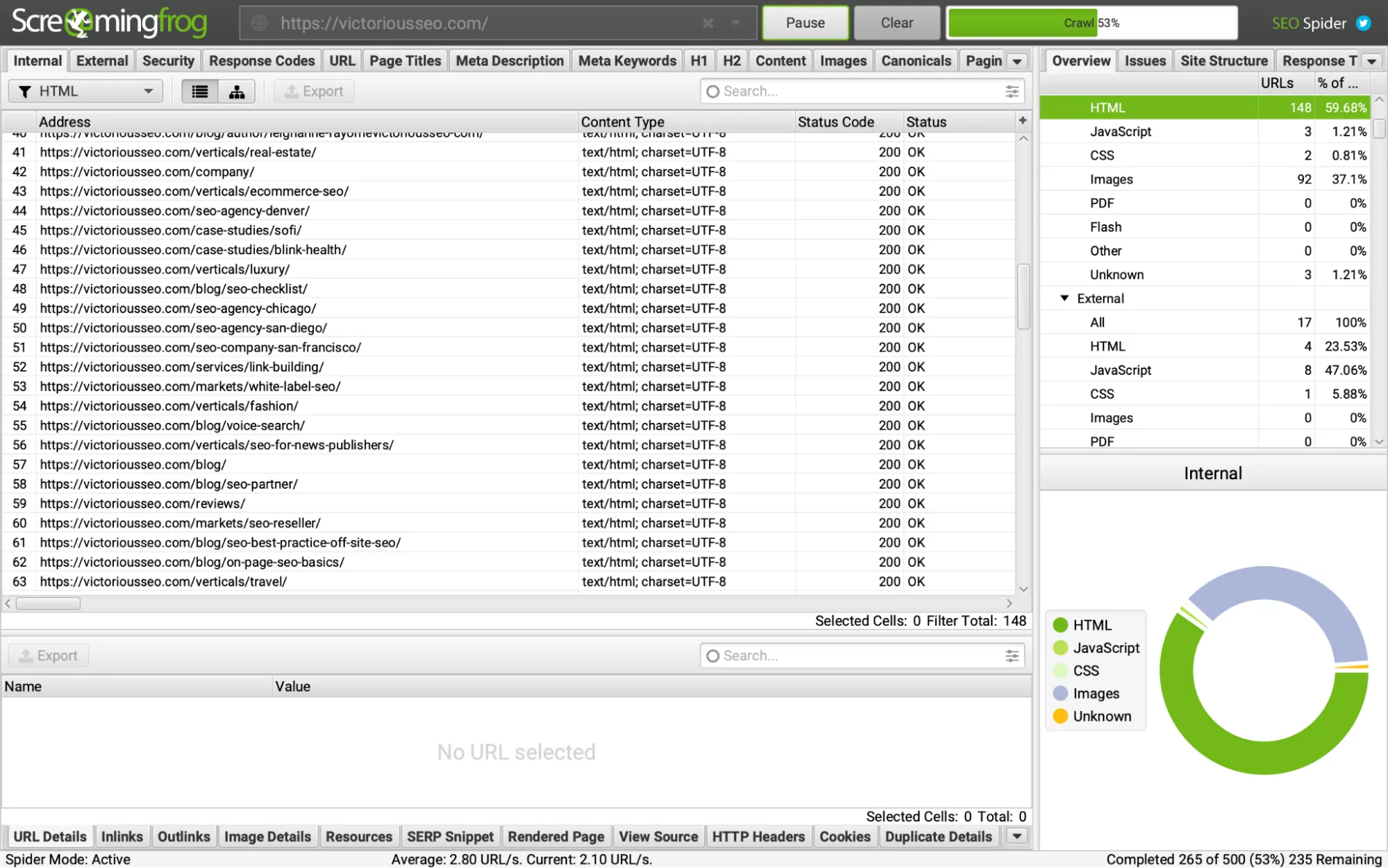Open URL history dropdown arrow

735,23
